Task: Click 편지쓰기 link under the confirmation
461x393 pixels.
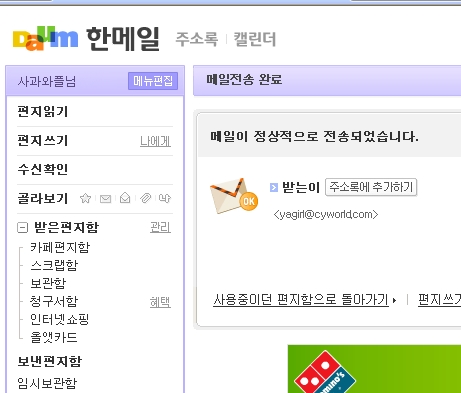Action: click(x=440, y=300)
